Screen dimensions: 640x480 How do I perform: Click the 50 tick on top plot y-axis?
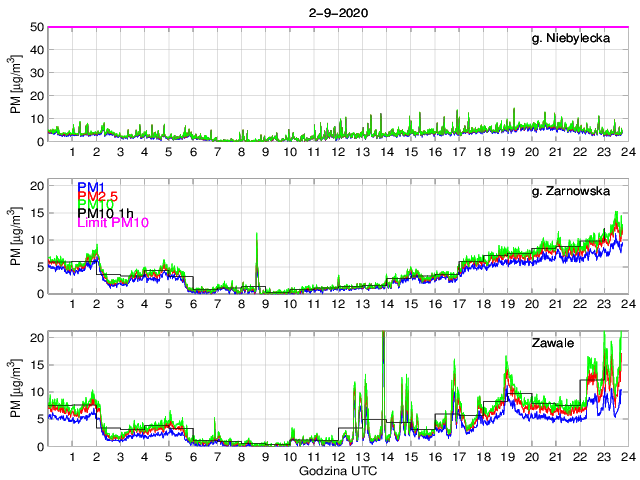(x=35, y=27)
